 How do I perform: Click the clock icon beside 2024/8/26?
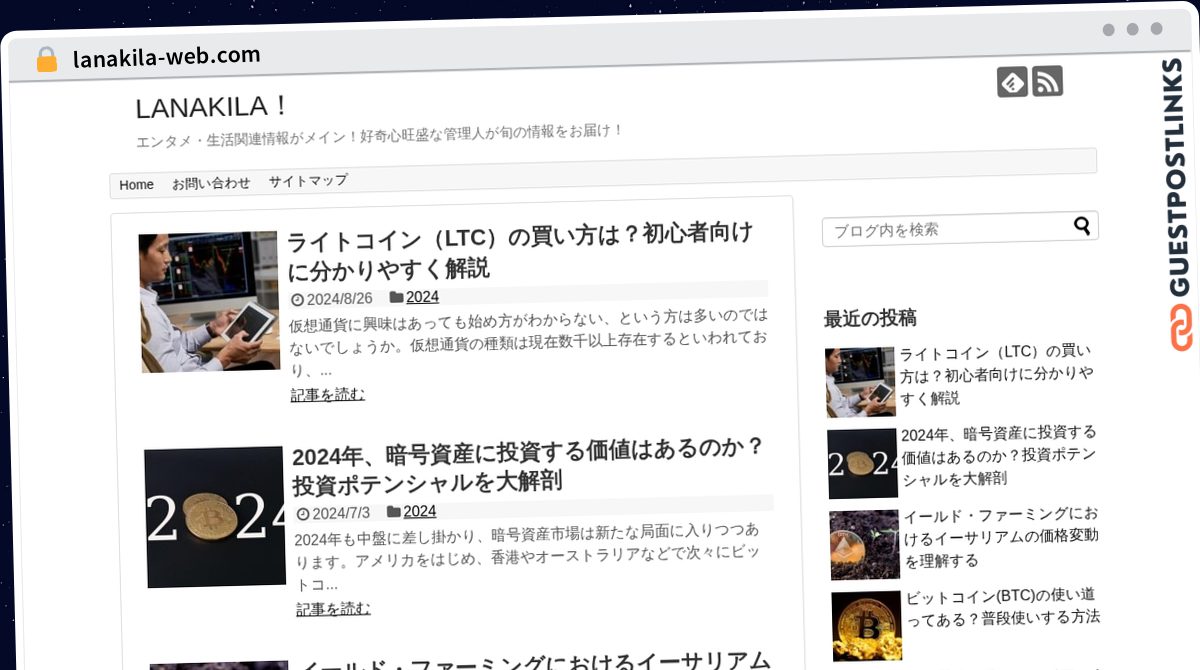(x=297, y=299)
